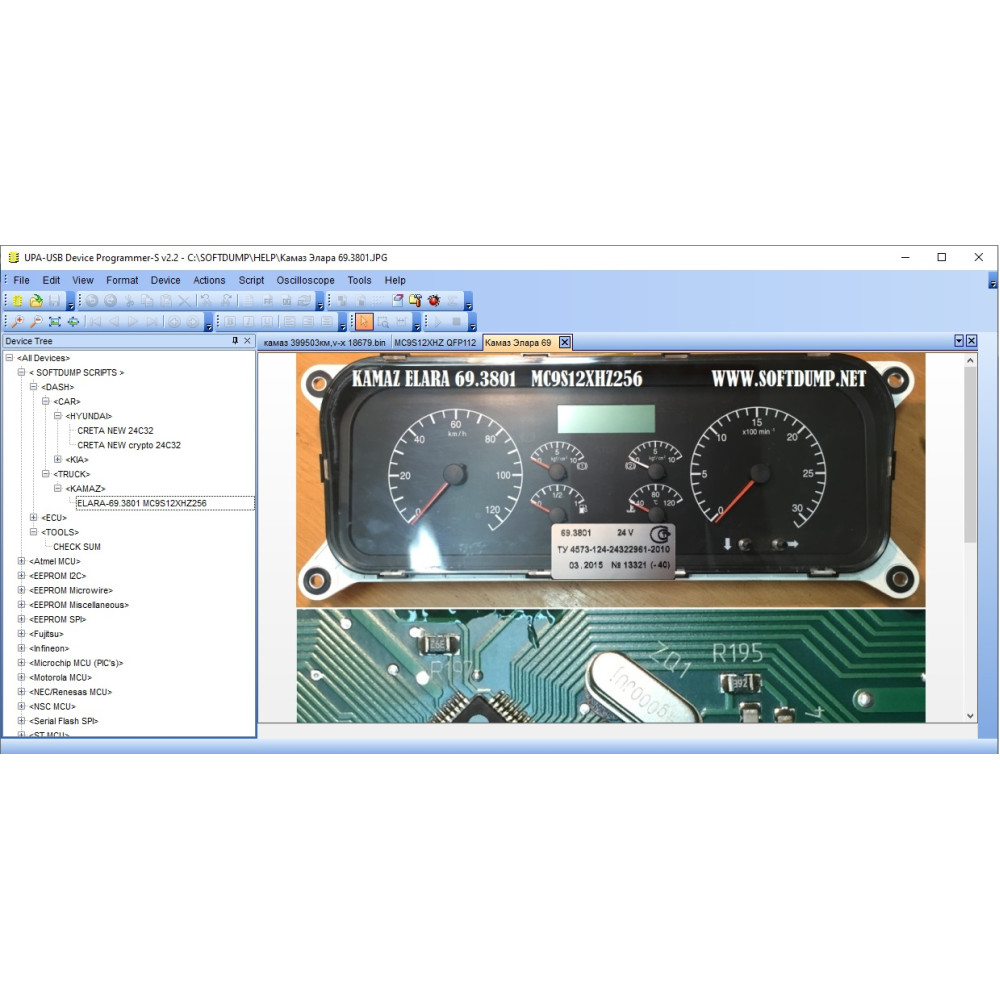This screenshot has width=1000, height=1000.
Task: Expand the Motorola MCU node
Action: (x=21, y=677)
